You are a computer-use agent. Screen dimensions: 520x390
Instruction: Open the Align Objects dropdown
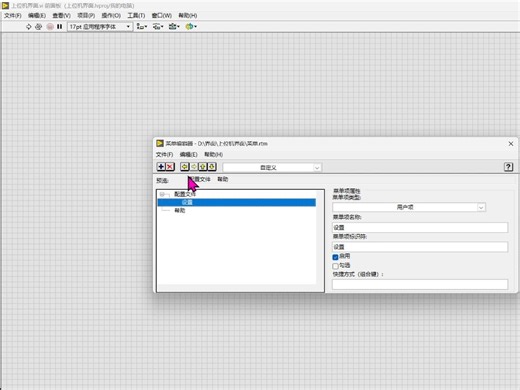pos(142,27)
